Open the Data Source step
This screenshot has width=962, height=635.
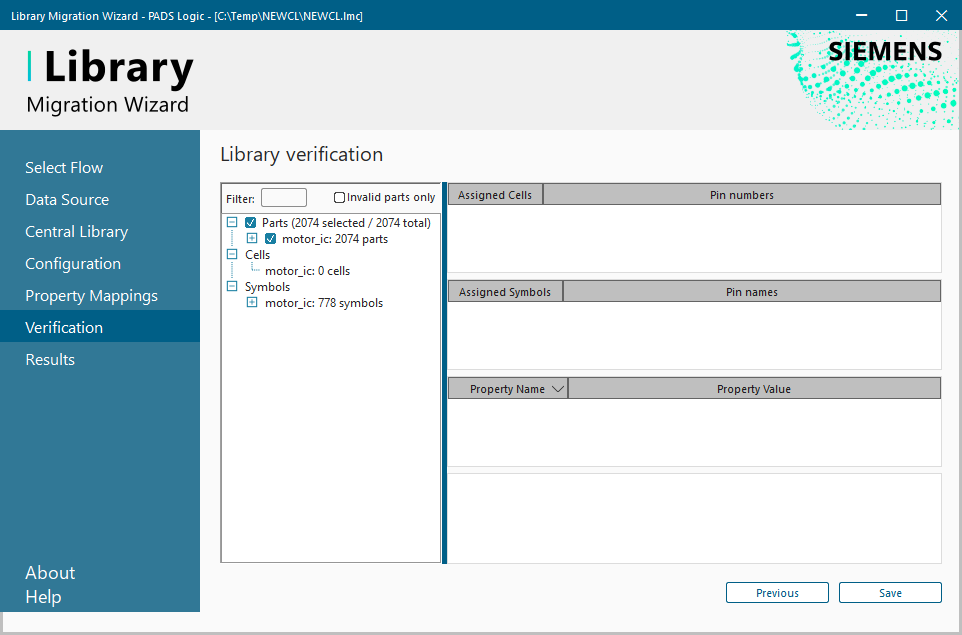67,199
